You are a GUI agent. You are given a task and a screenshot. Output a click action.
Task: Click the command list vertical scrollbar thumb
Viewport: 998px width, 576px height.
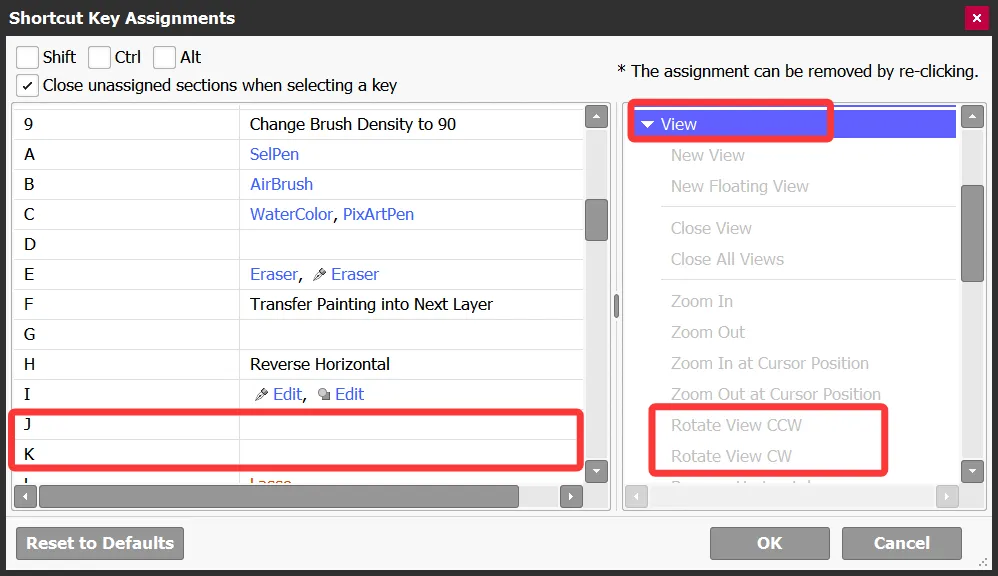(972, 234)
